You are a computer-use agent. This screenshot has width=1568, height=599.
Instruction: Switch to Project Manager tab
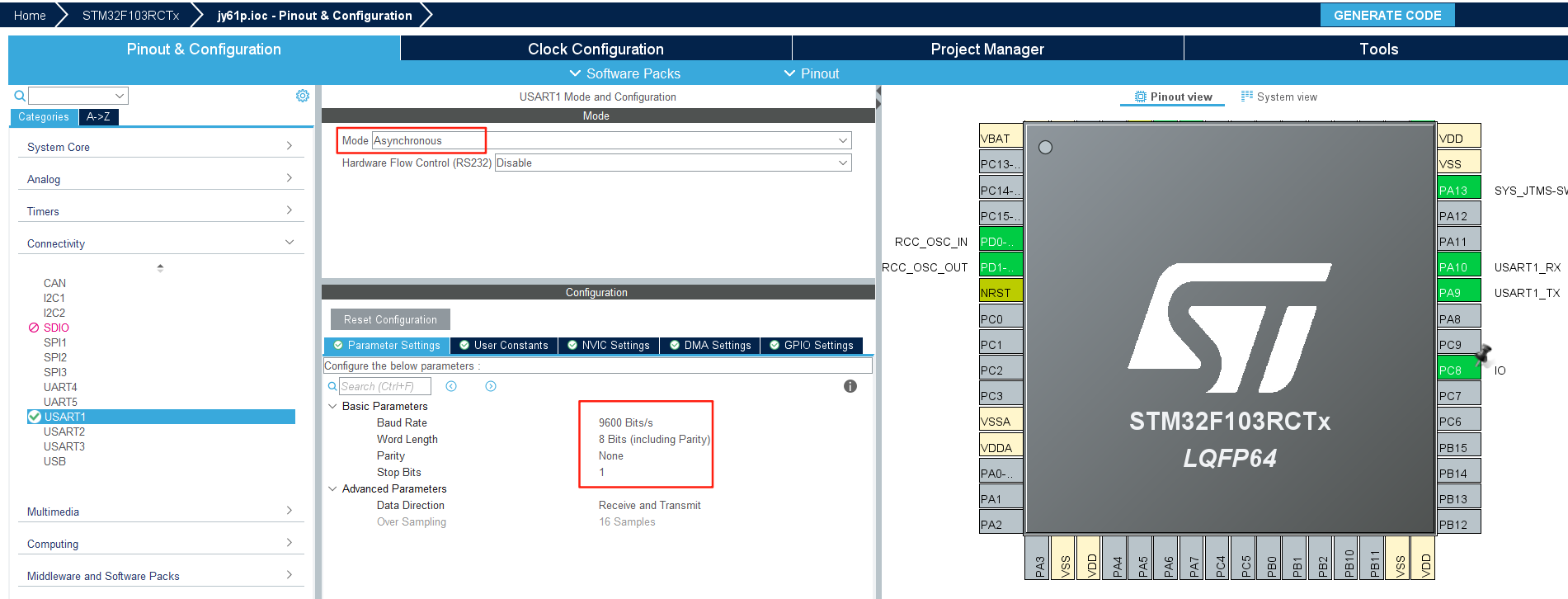(987, 49)
